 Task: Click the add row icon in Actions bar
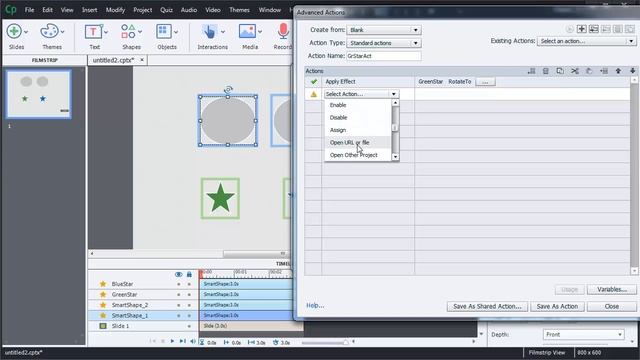coord(531,71)
